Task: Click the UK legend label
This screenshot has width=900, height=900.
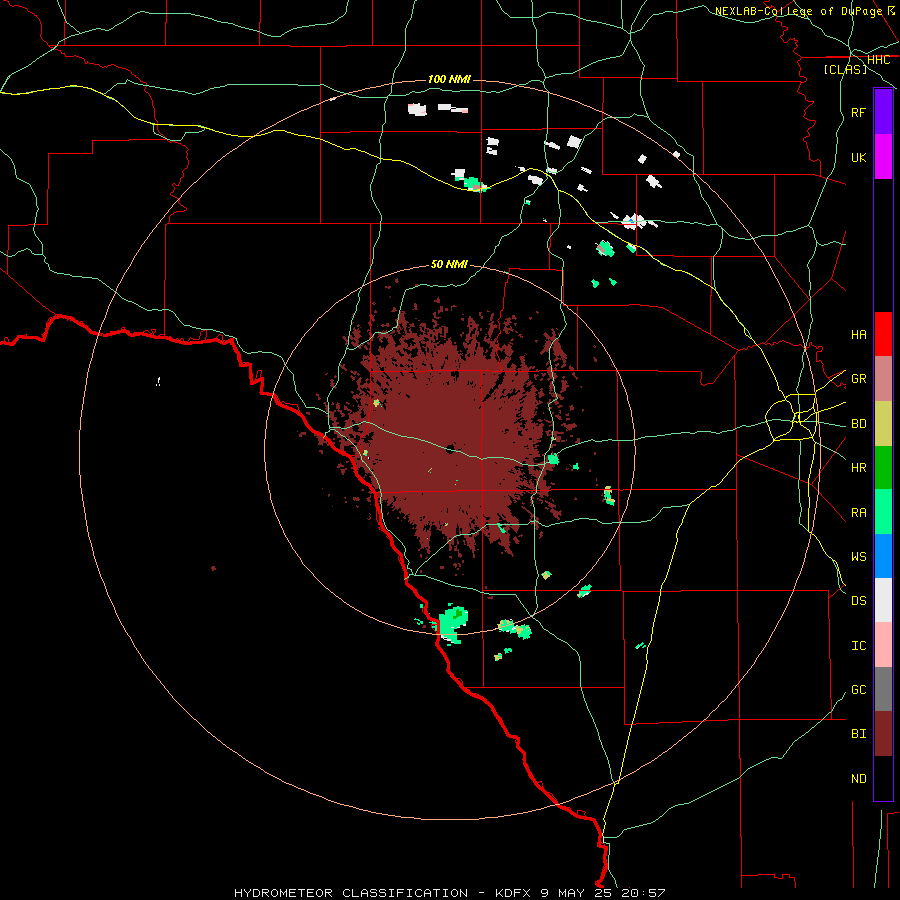Action: [858, 158]
